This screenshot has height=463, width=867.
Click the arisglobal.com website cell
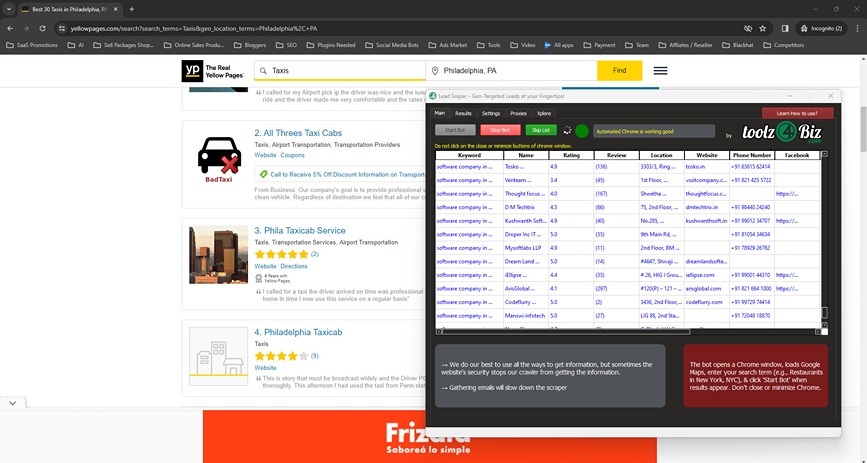(x=707, y=289)
